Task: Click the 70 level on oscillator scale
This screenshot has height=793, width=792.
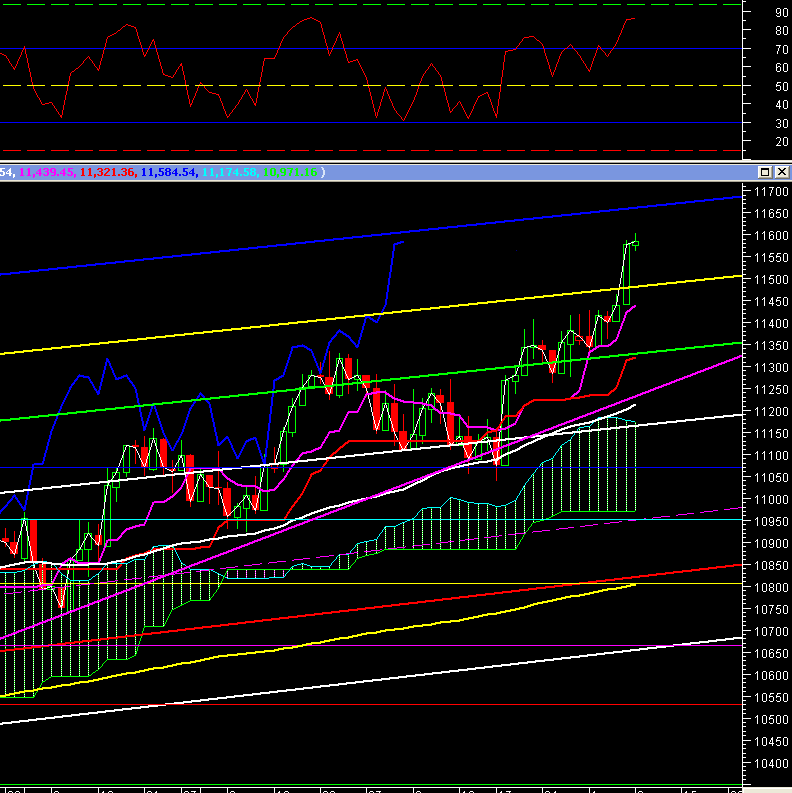Action: tap(782, 50)
